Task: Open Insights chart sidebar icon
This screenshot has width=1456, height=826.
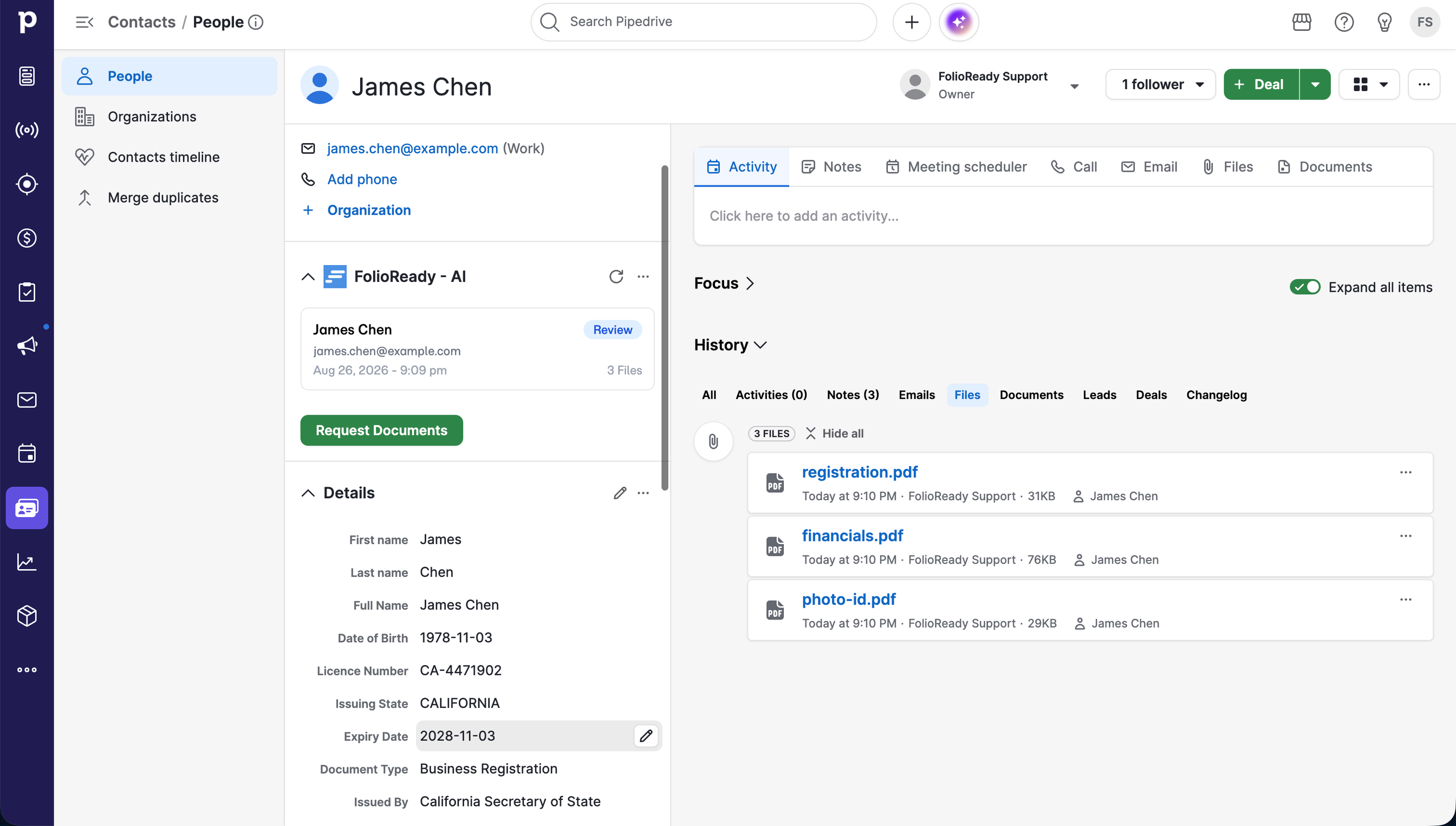Action: [27, 562]
